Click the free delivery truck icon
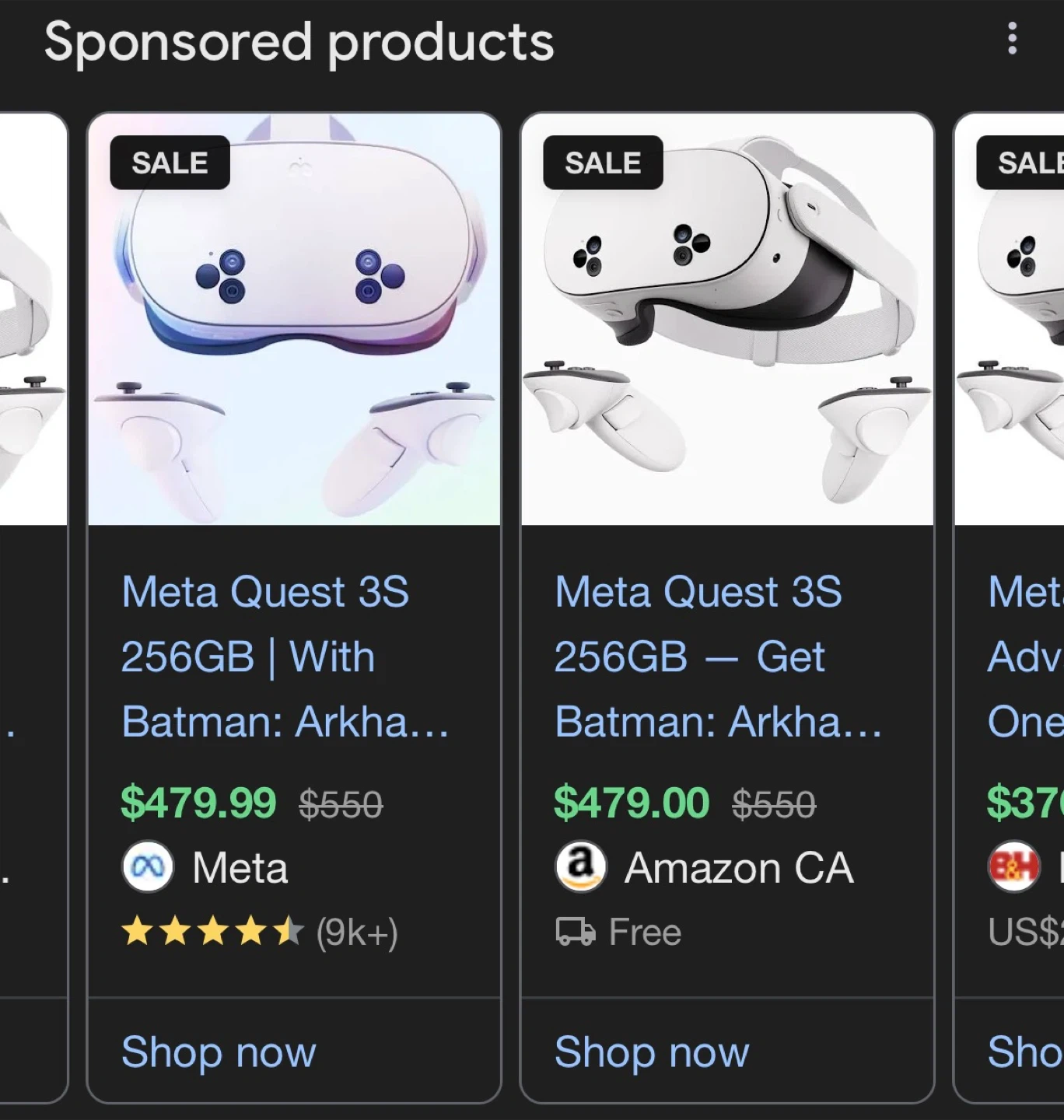This screenshot has width=1064, height=1120. pos(576,932)
